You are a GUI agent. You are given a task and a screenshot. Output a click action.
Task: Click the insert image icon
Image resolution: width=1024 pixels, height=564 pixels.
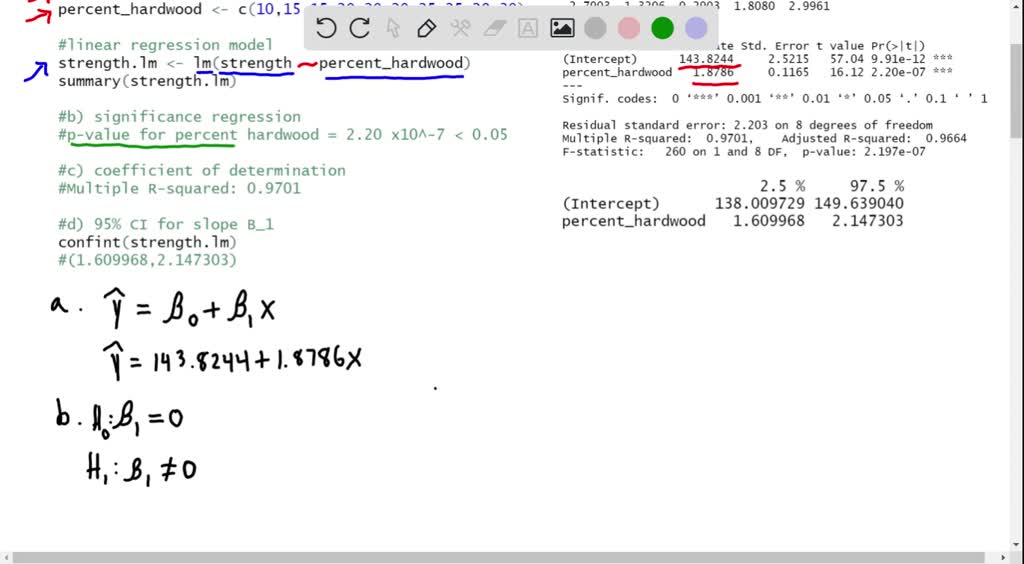(x=562, y=28)
